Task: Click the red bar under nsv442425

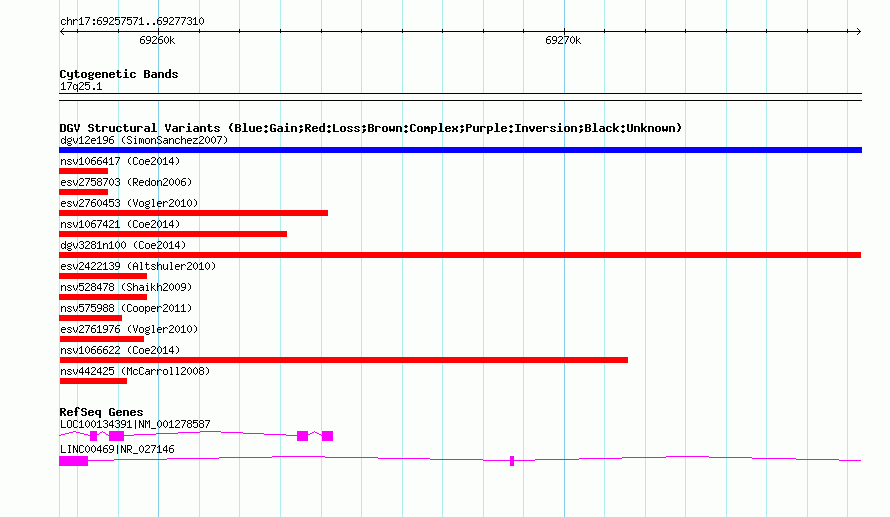Action: [x=93, y=381]
